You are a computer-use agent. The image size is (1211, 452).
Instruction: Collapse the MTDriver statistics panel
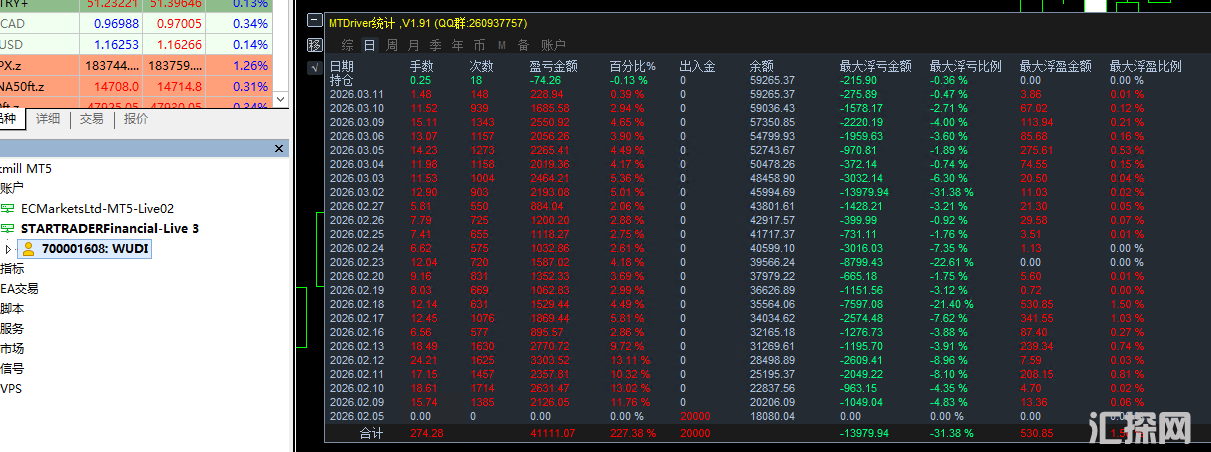315,21
